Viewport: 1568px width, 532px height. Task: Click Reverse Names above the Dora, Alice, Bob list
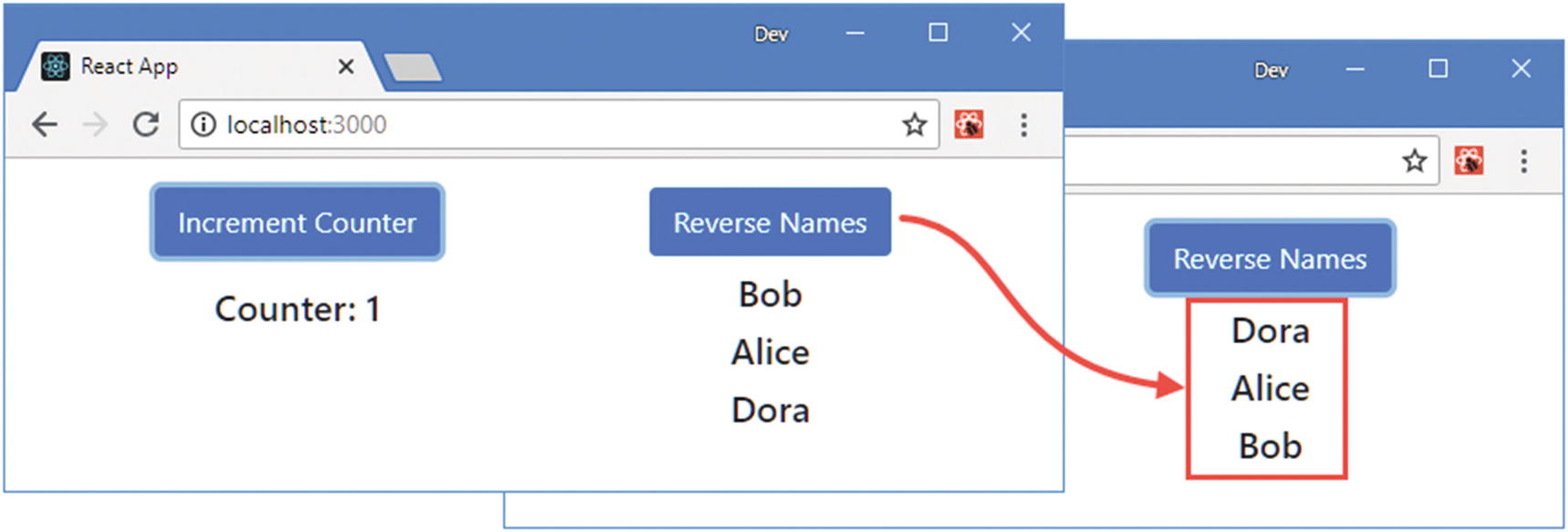click(x=1270, y=259)
